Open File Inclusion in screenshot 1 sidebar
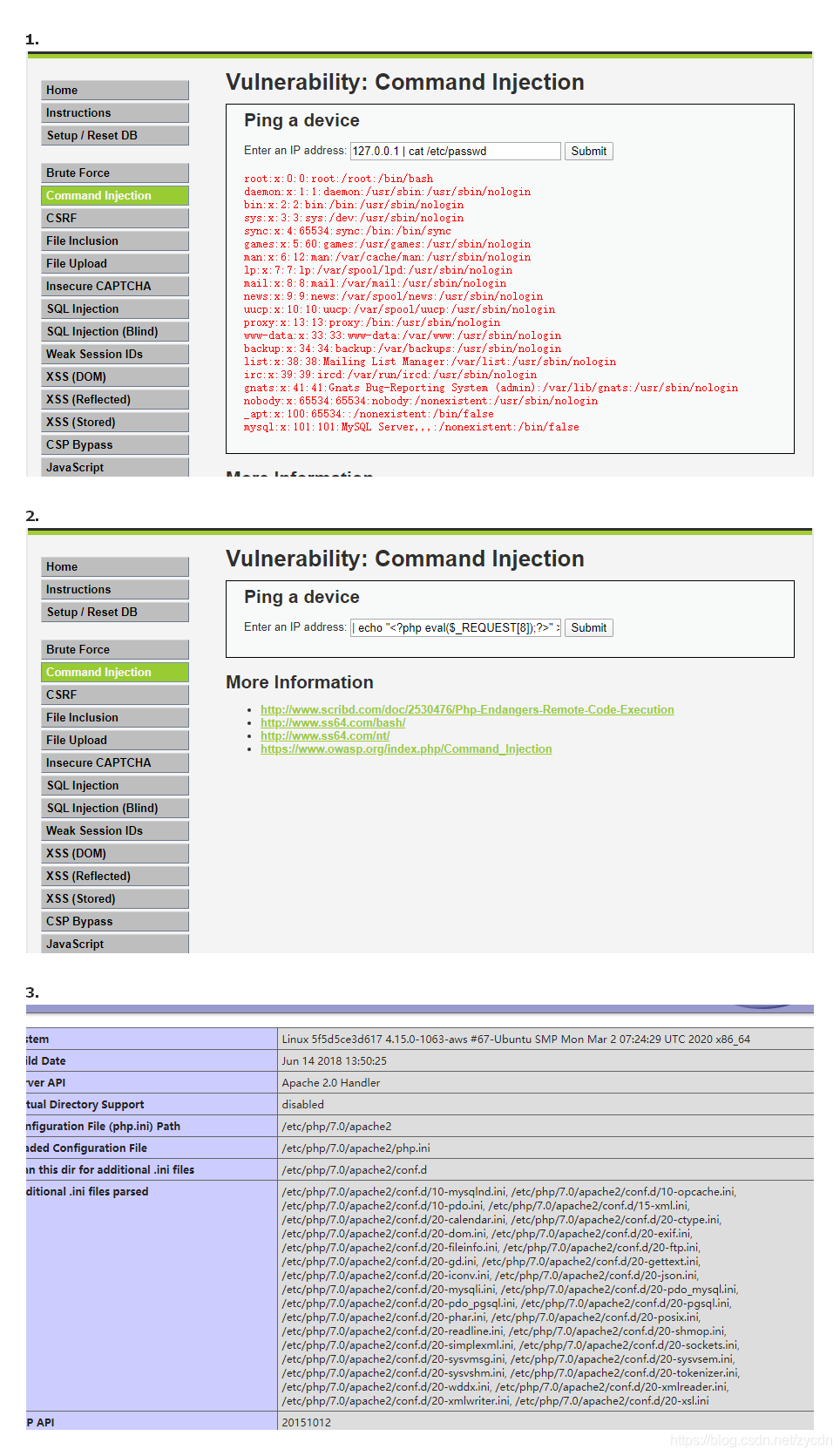 tap(114, 240)
